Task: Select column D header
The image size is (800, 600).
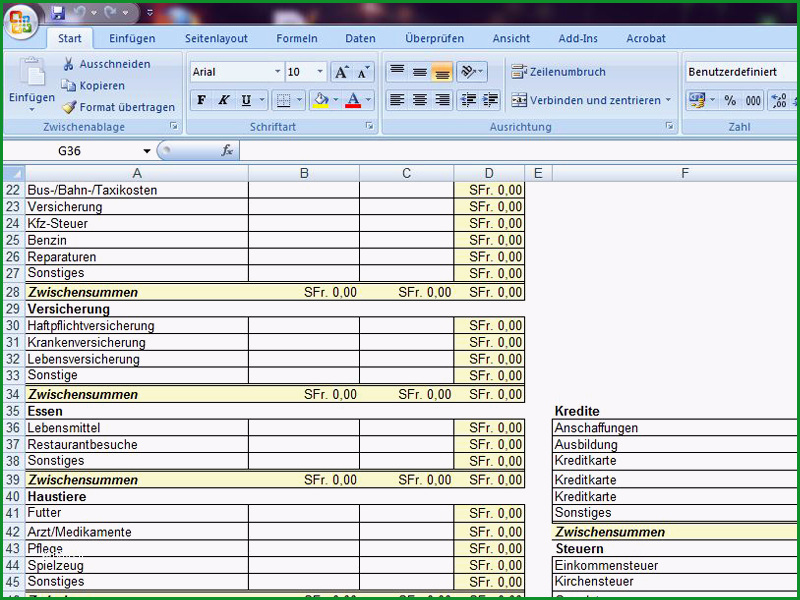Action: pos(489,173)
